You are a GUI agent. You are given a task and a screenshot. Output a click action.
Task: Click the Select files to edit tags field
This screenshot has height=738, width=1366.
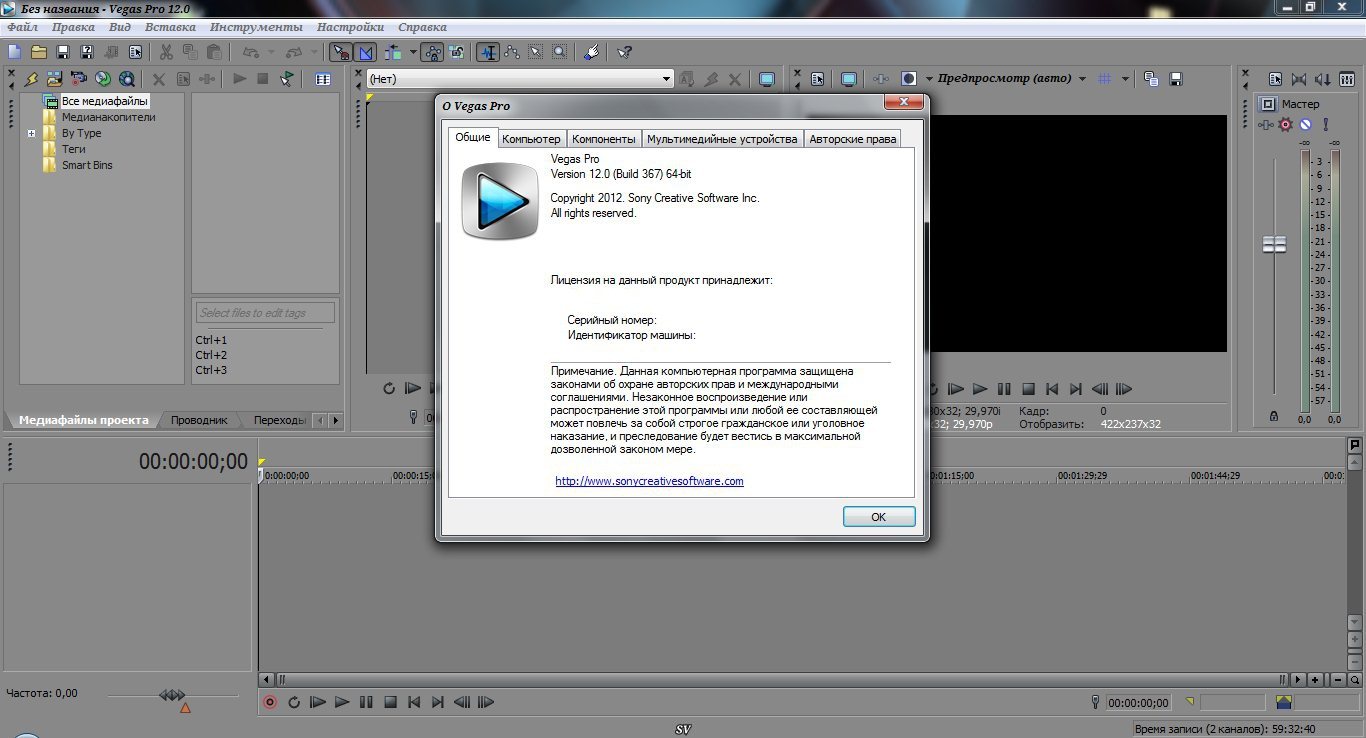point(265,313)
